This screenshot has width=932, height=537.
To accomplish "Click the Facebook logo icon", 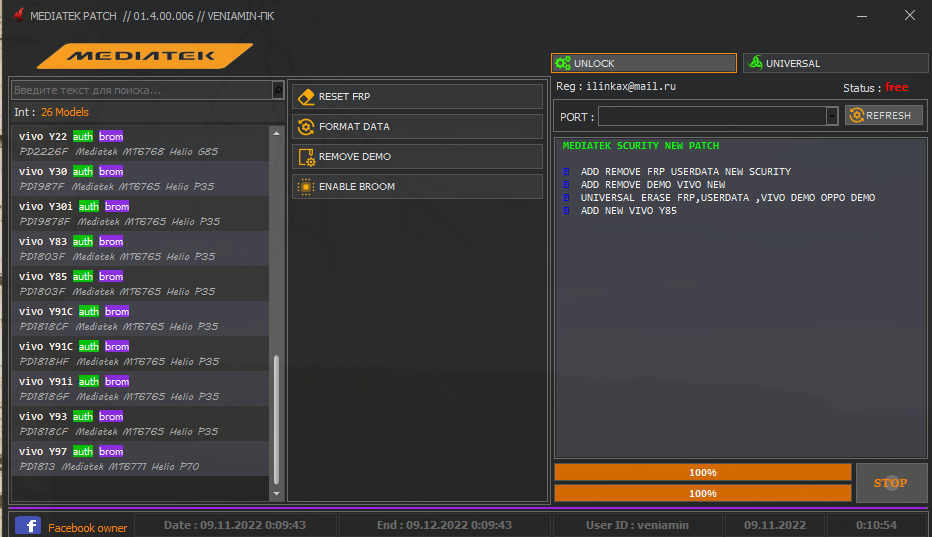I will point(28,526).
